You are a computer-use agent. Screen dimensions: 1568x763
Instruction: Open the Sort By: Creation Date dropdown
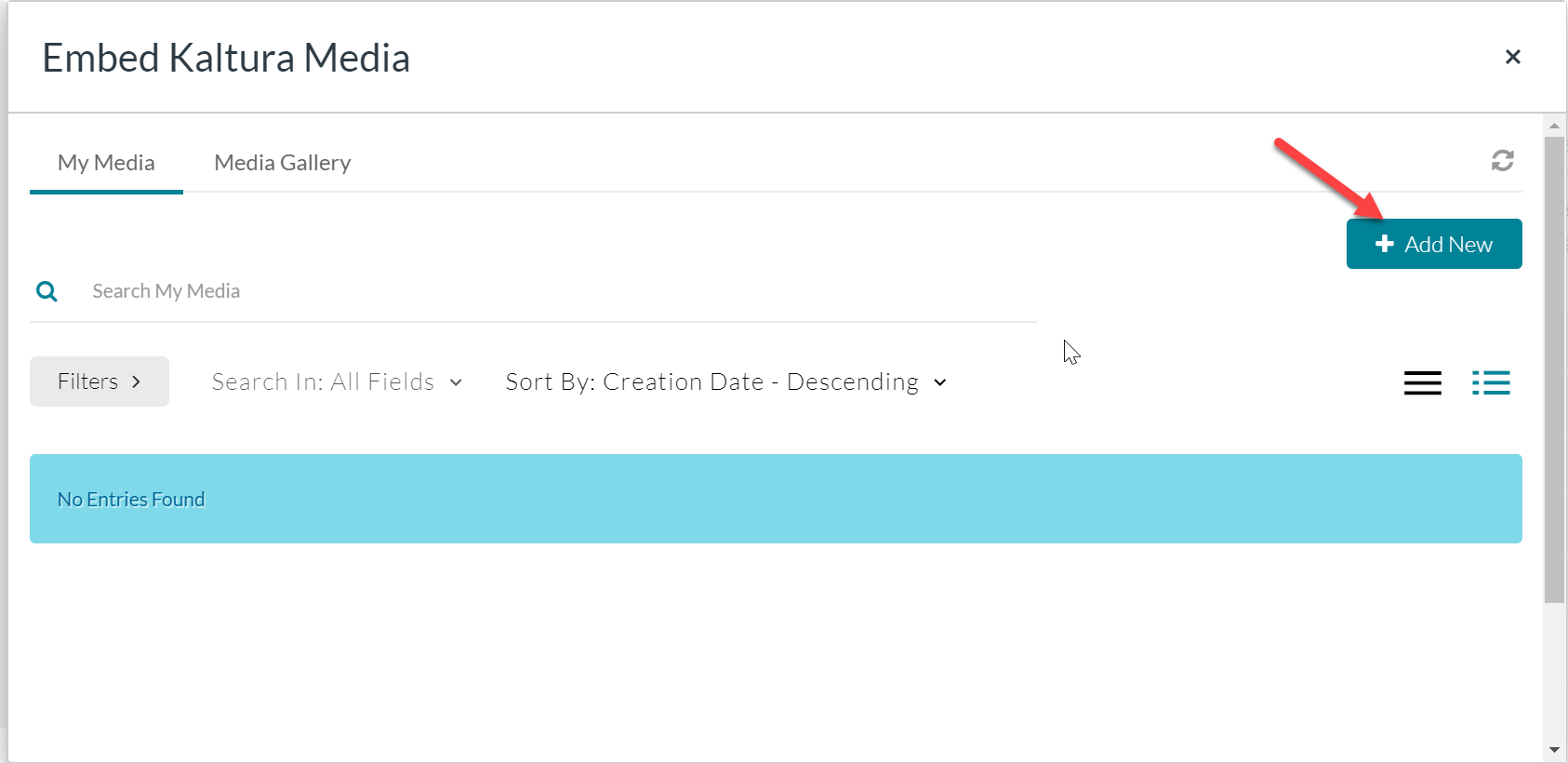(725, 382)
